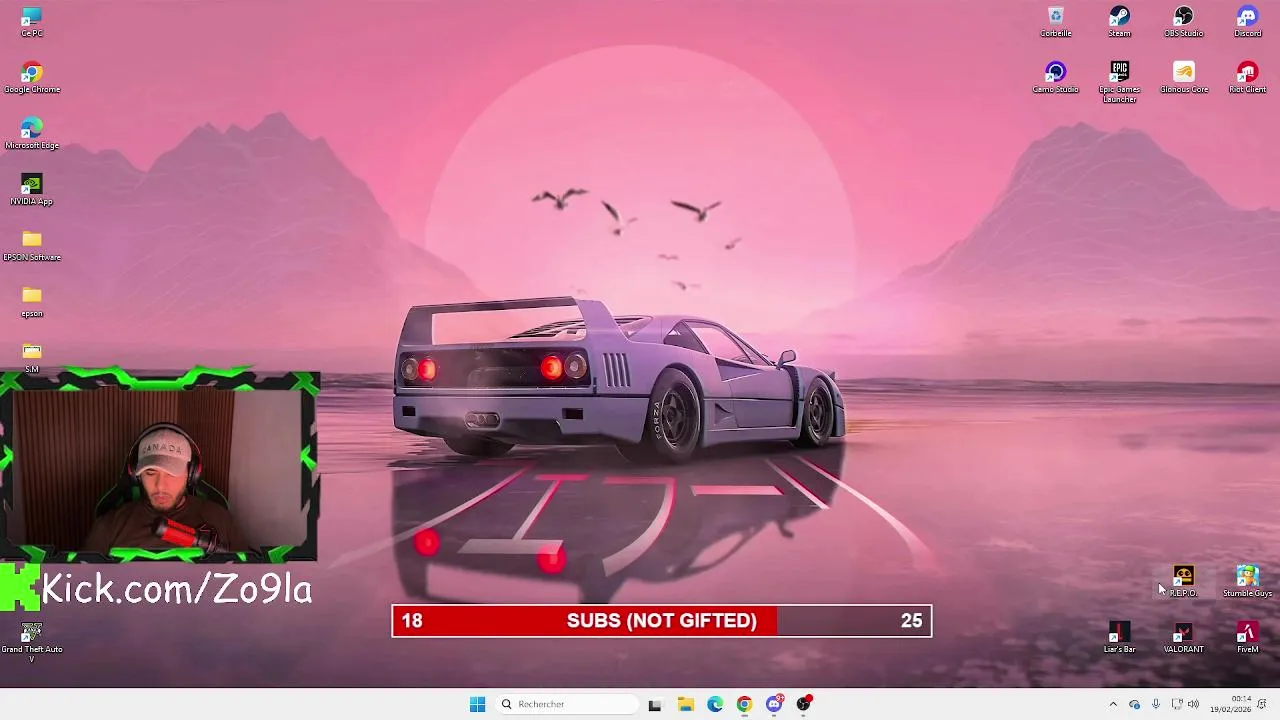This screenshot has width=1280, height=720.
Task: Select the epson folder on desktop
Action: click(32, 302)
